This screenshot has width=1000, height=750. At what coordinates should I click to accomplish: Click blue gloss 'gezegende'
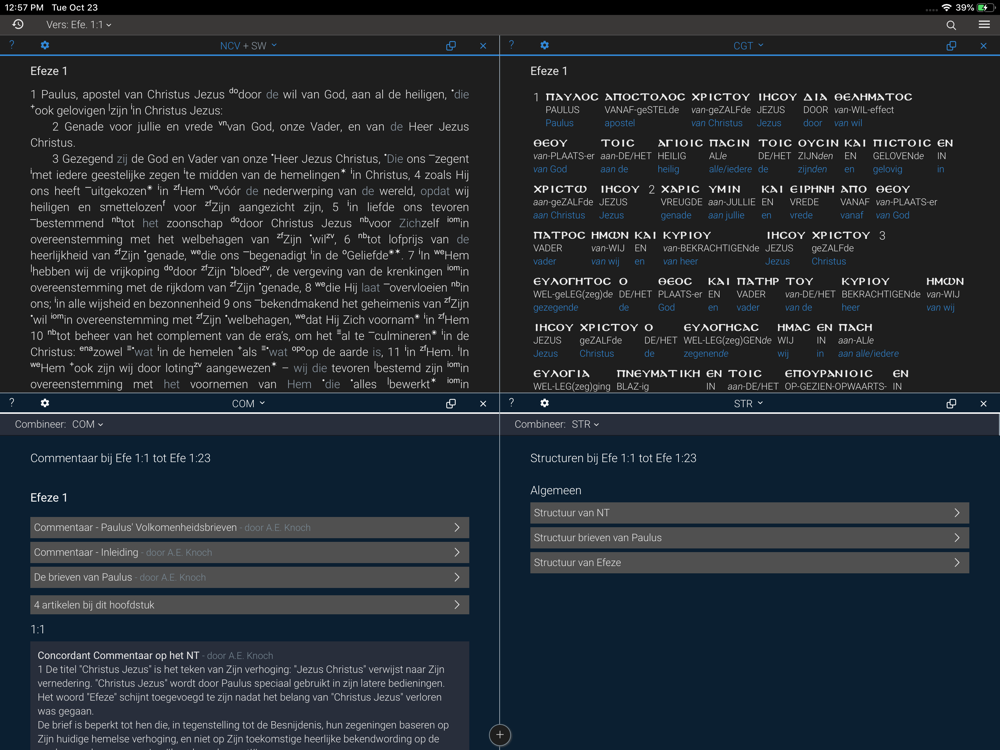coord(555,308)
